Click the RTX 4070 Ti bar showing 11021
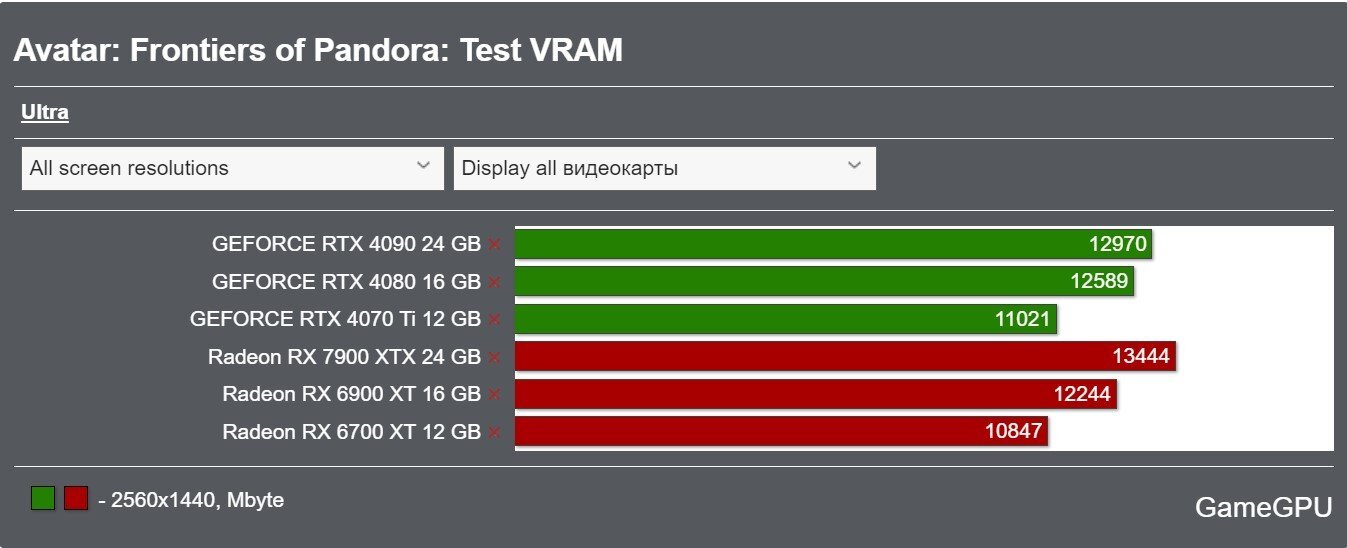 (x=785, y=319)
